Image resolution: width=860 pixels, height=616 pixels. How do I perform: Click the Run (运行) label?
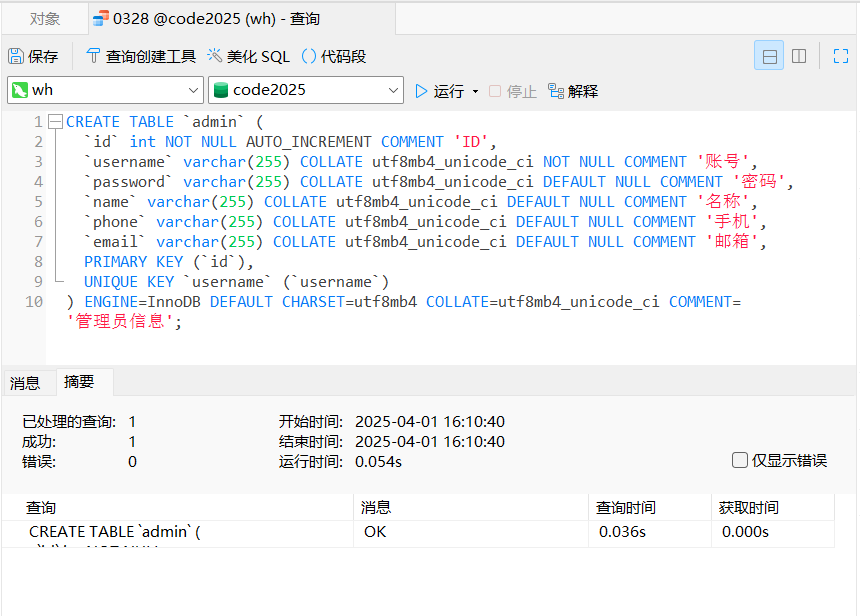click(x=449, y=91)
